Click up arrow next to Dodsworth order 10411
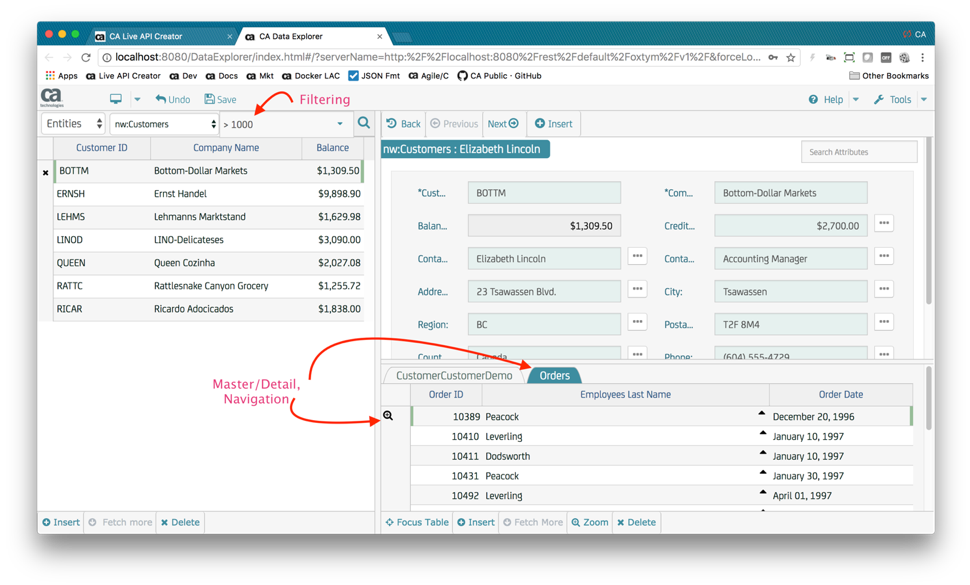This screenshot has height=585, width=970. pyautogui.click(x=762, y=453)
